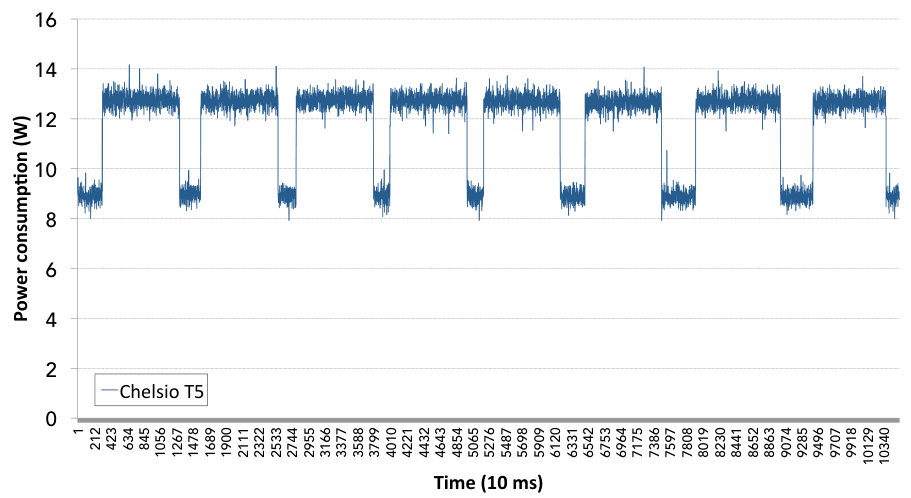Select the y-axis label 0

click(x=51, y=419)
